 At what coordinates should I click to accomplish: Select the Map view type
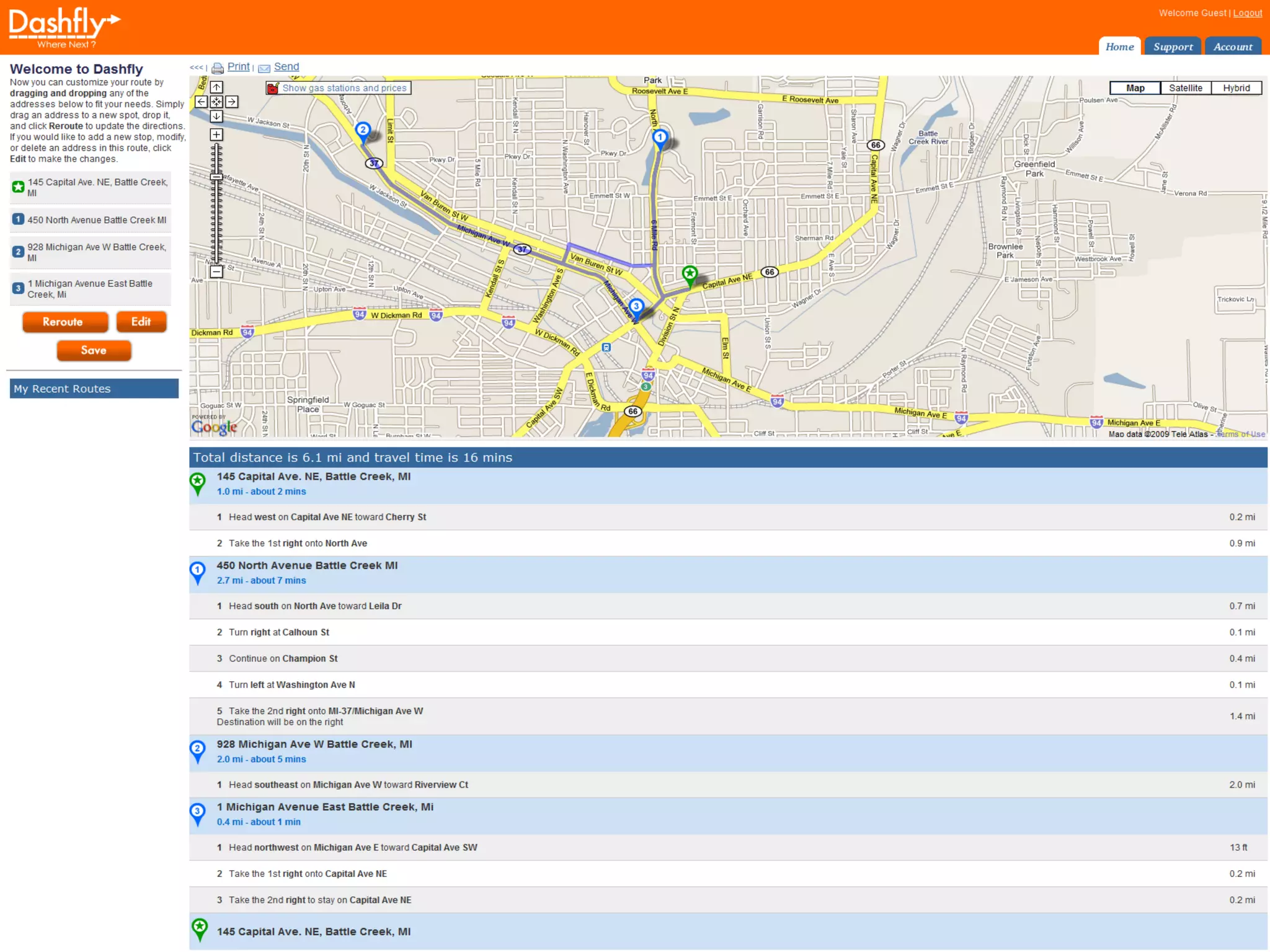pos(1135,88)
